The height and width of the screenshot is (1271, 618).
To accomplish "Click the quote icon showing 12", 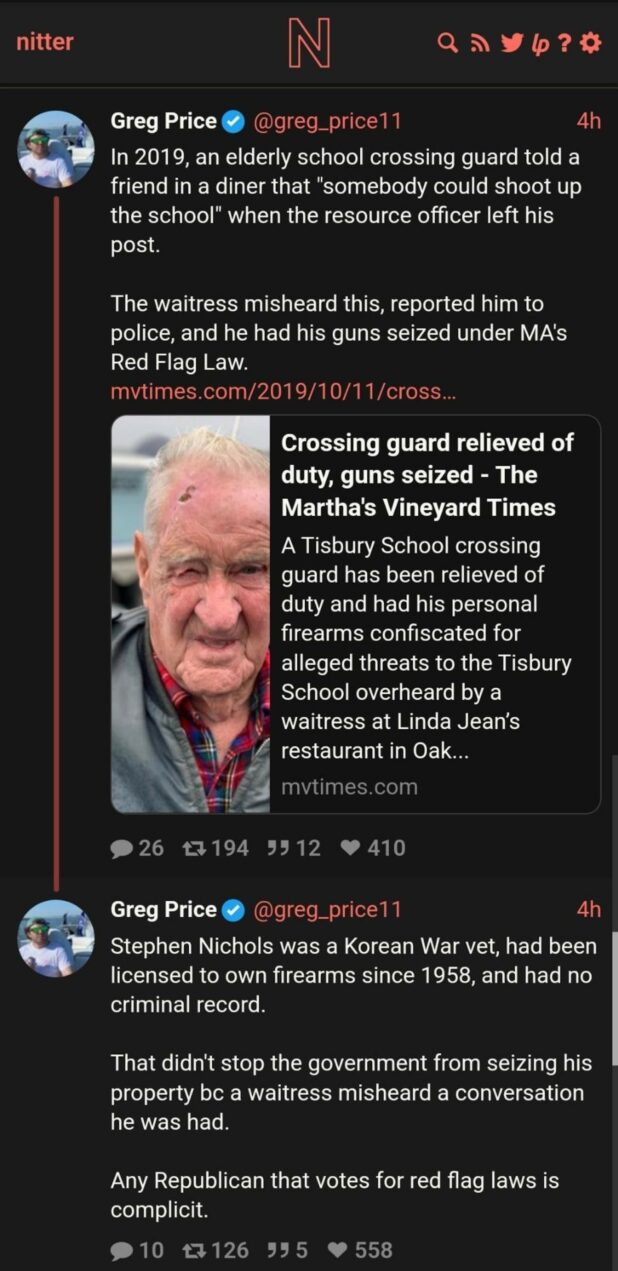I will [278, 848].
